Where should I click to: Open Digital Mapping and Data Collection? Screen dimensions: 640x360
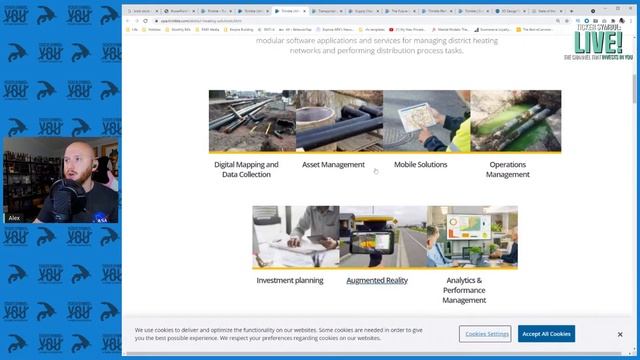[x=246, y=169]
